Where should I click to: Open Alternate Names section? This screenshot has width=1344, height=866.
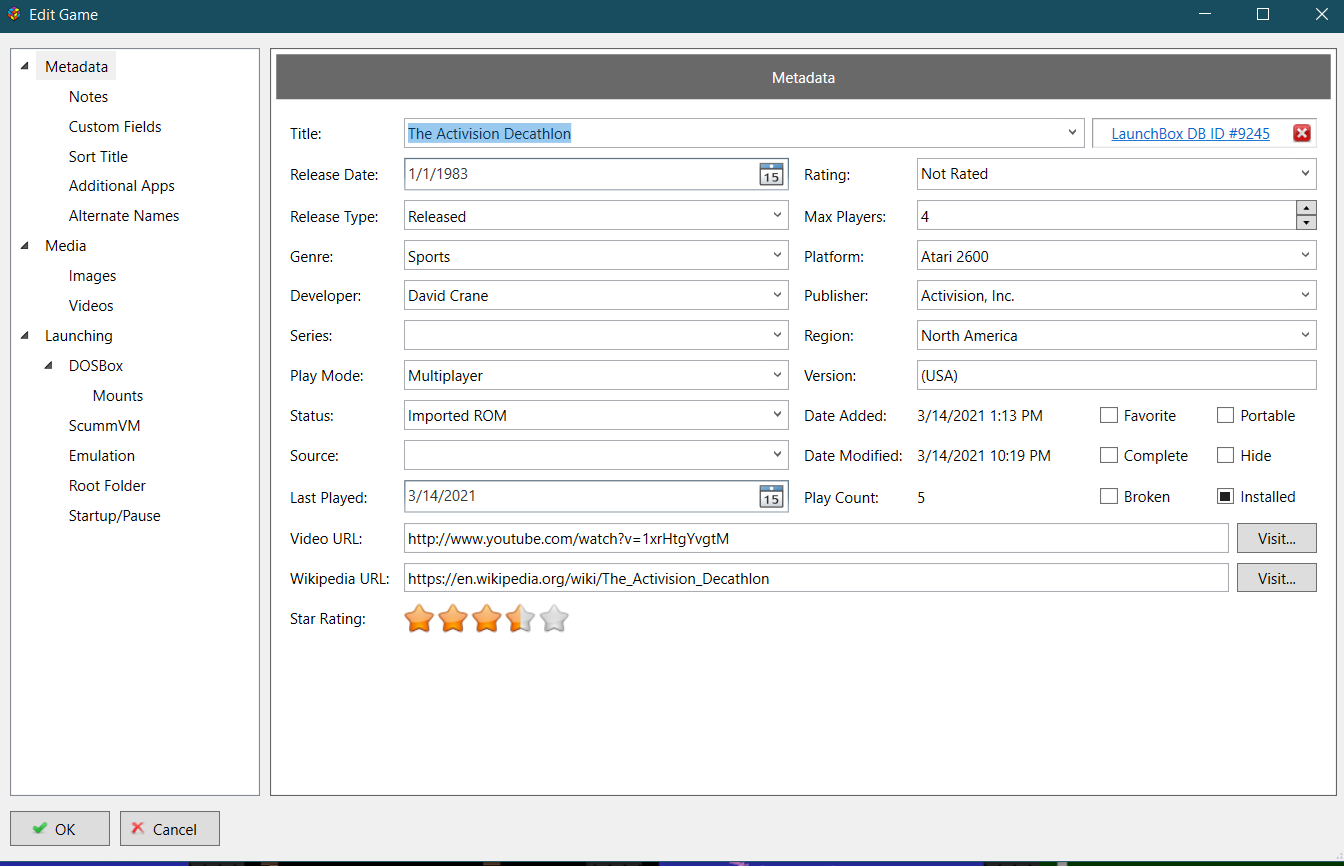pyautogui.click(x=124, y=216)
